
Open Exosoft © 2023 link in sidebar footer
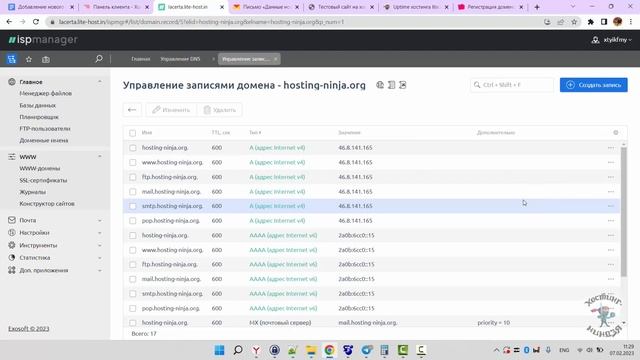(29, 329)
